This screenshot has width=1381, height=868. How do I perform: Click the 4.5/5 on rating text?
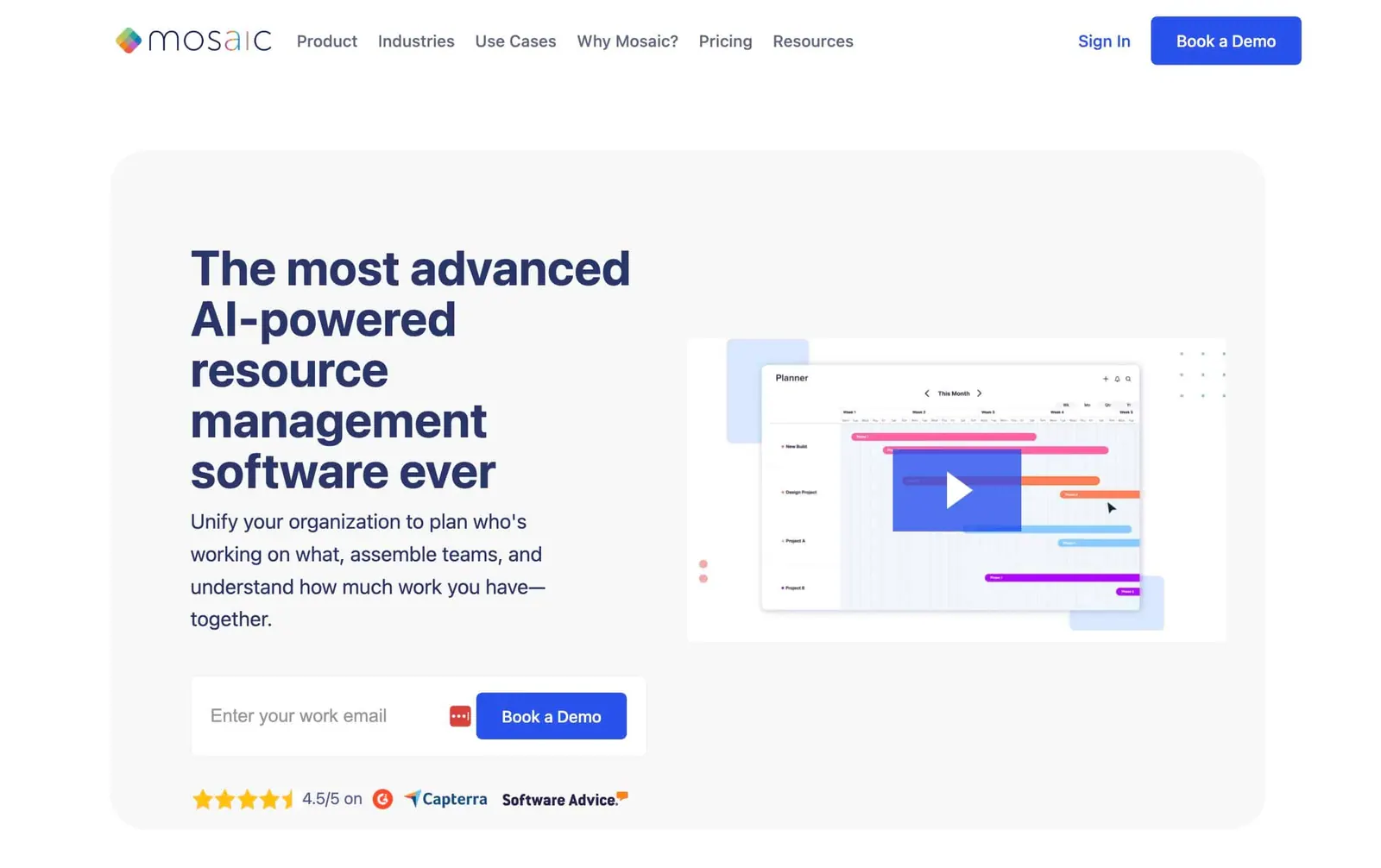[x=331, y=799]
